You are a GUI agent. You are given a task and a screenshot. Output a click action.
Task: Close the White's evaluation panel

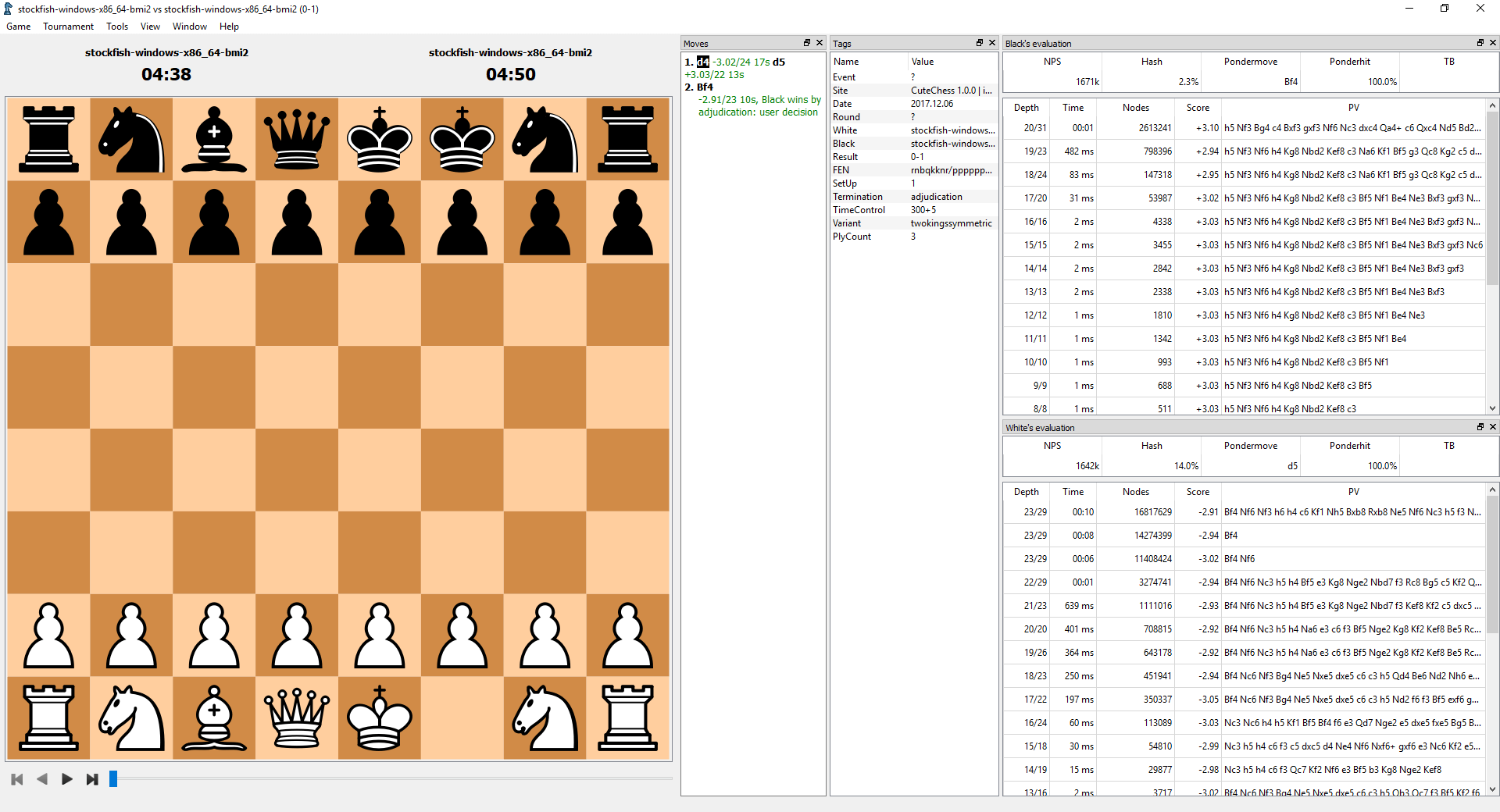tap(1493, 427)
